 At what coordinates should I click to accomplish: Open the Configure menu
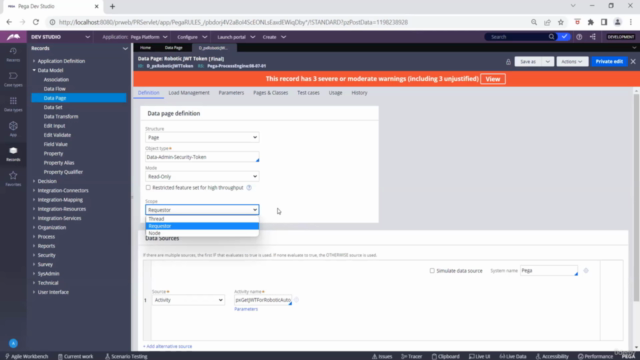coord(192,37)
